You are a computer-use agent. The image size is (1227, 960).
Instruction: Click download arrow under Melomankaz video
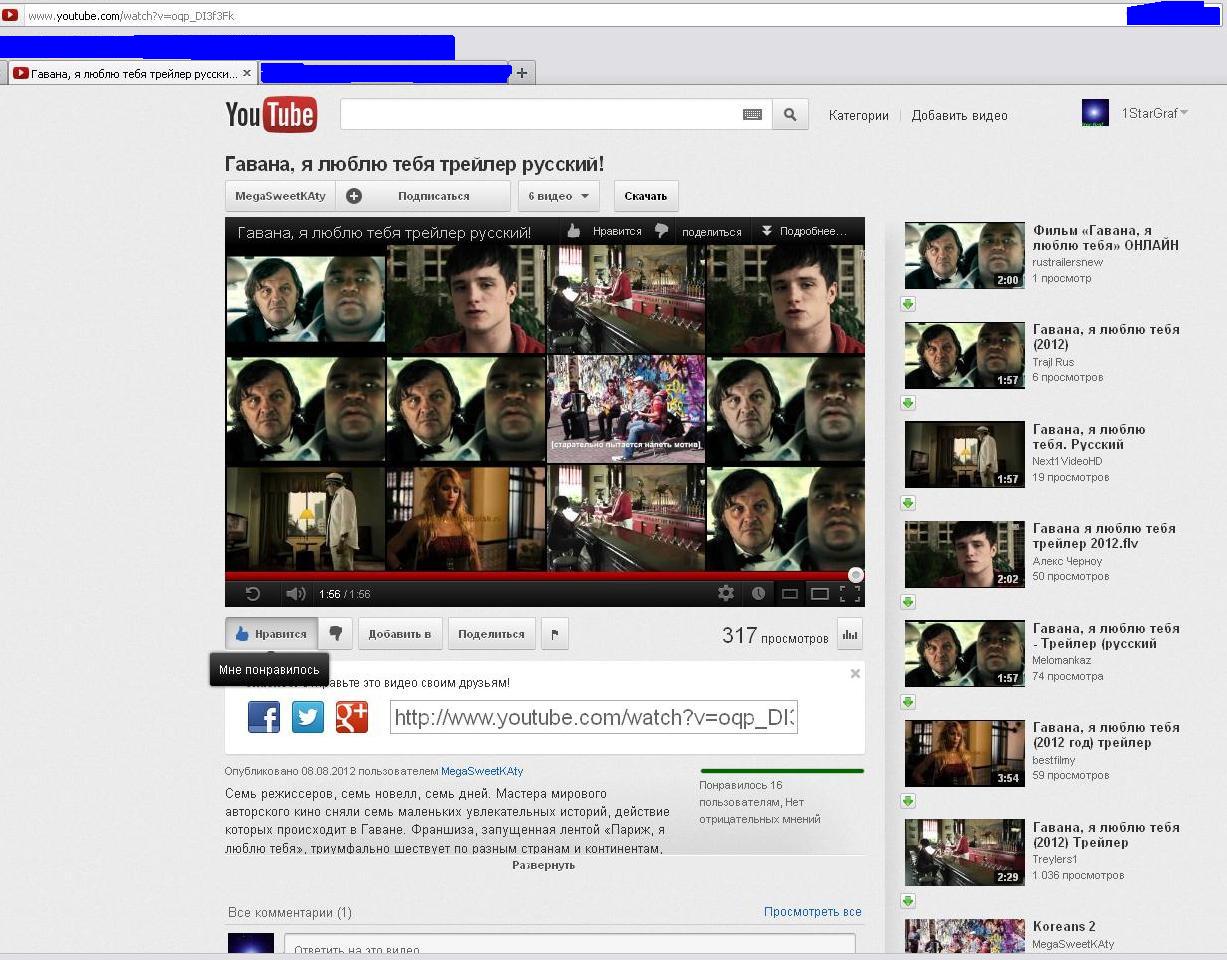908,702
